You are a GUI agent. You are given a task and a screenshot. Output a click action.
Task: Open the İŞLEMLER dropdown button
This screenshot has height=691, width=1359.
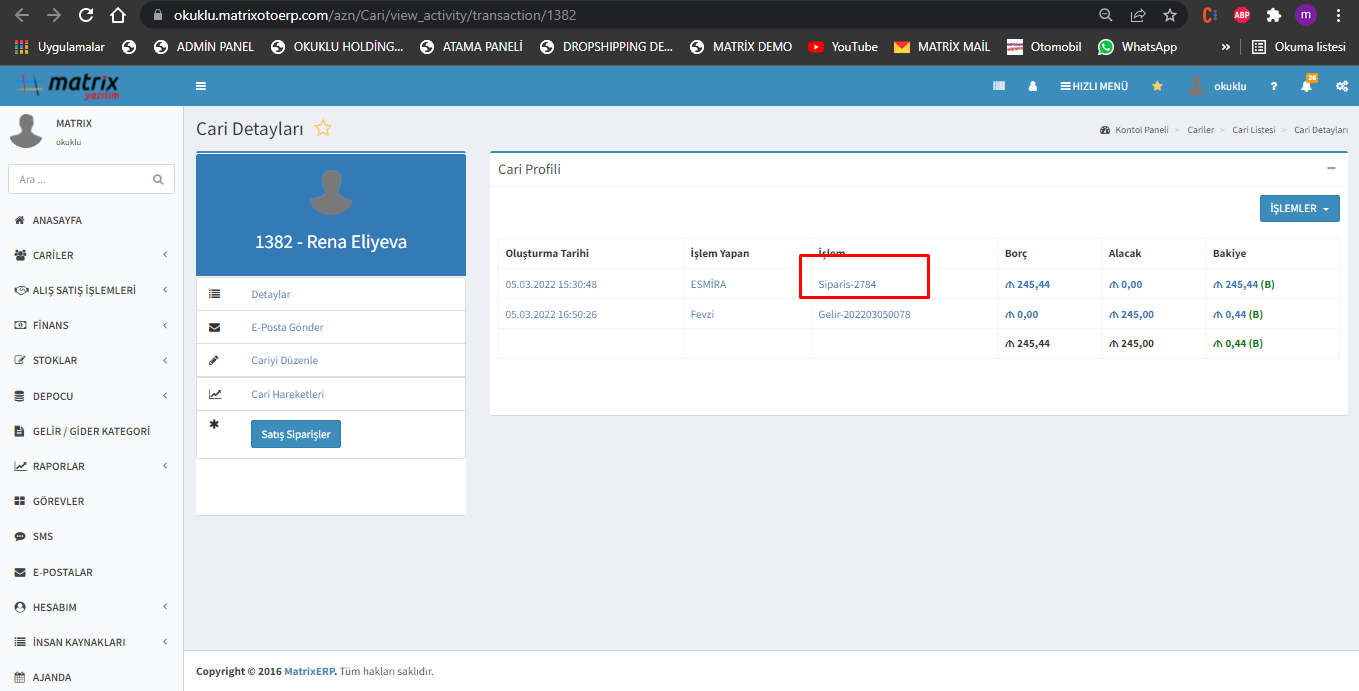click(1299, 208)
